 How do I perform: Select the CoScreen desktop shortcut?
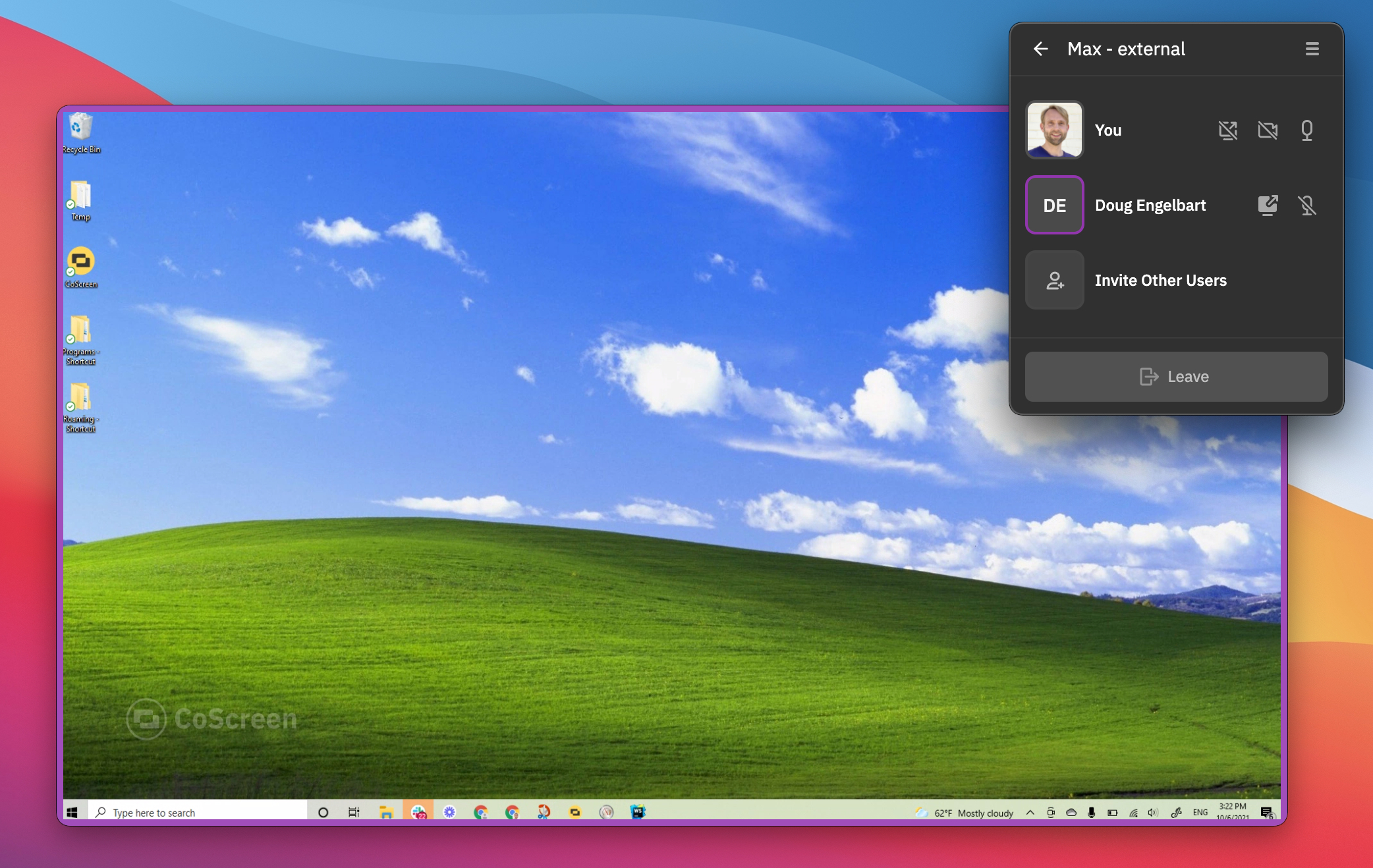(81, 269)
